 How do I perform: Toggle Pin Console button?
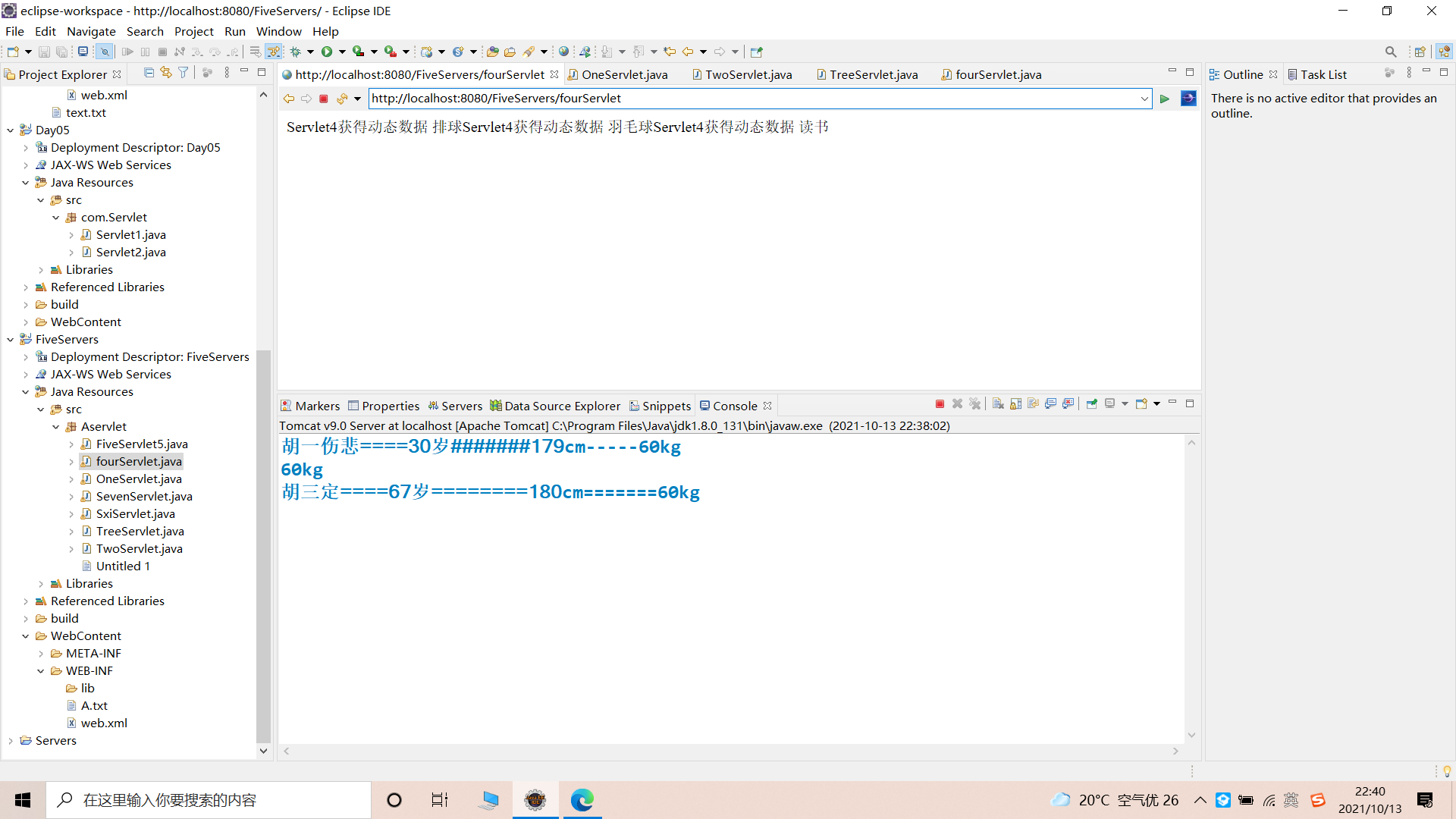click(1092, 404)
